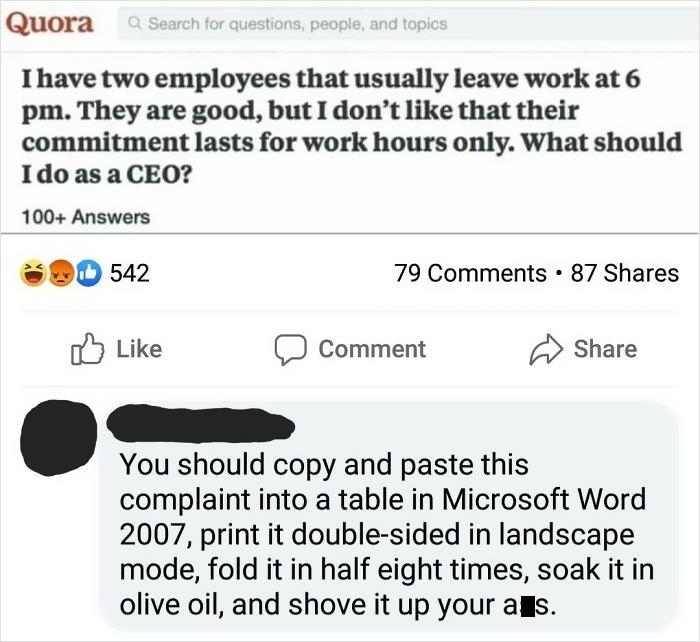Viewport: 700px width, 642px height.
Task: Open the 79 Comments link
Action: click(470, 273)
